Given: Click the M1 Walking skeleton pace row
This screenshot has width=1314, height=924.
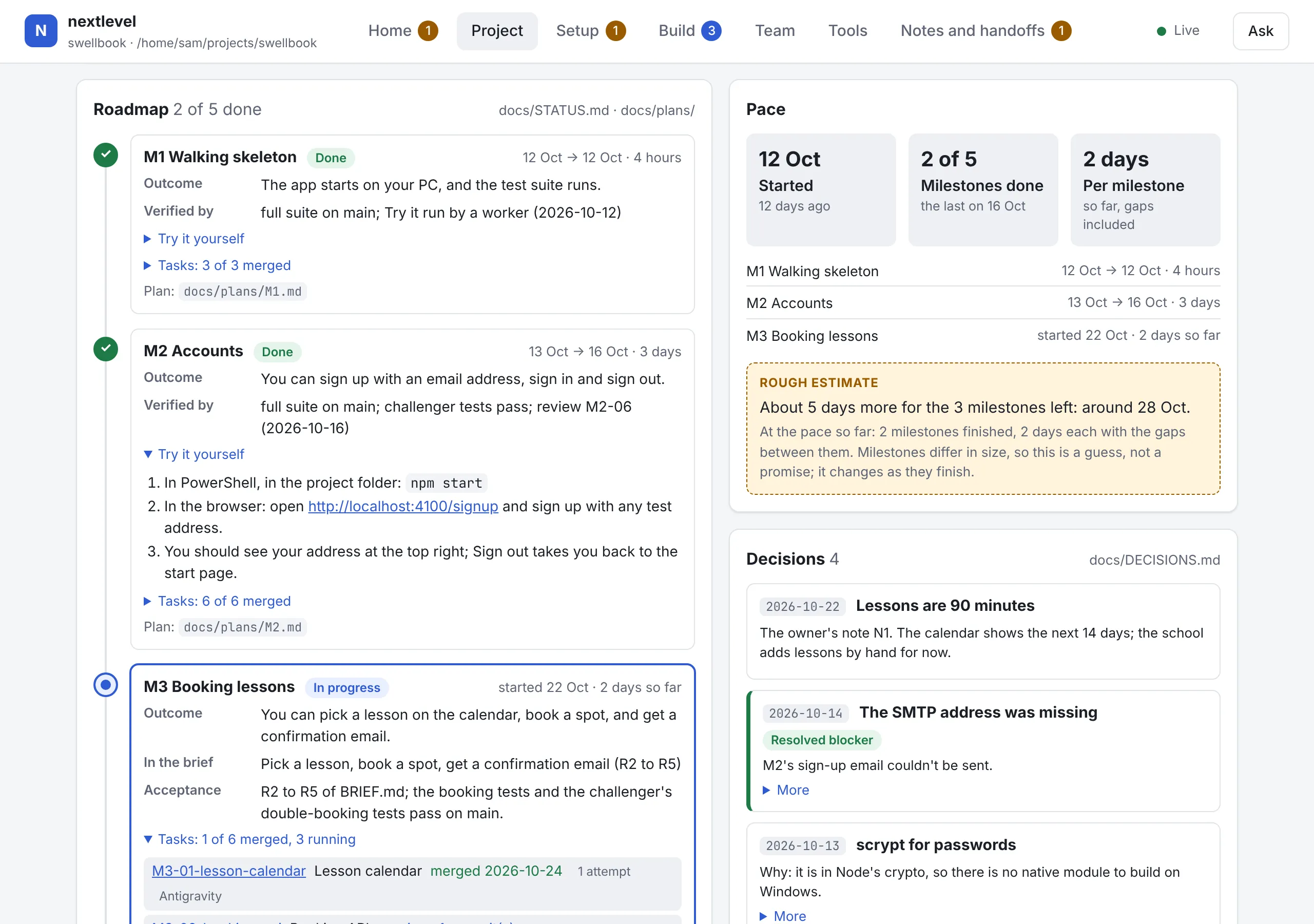Looking at the screenshot, I should (982, 272).
